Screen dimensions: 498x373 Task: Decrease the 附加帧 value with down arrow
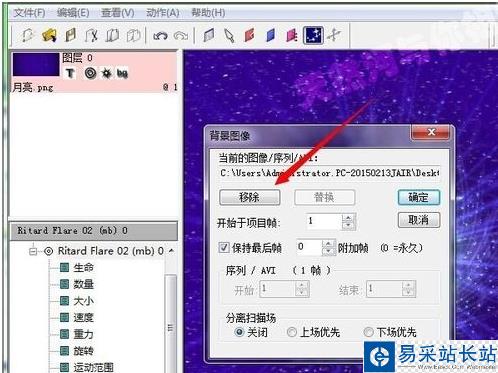tap(328, 252)
